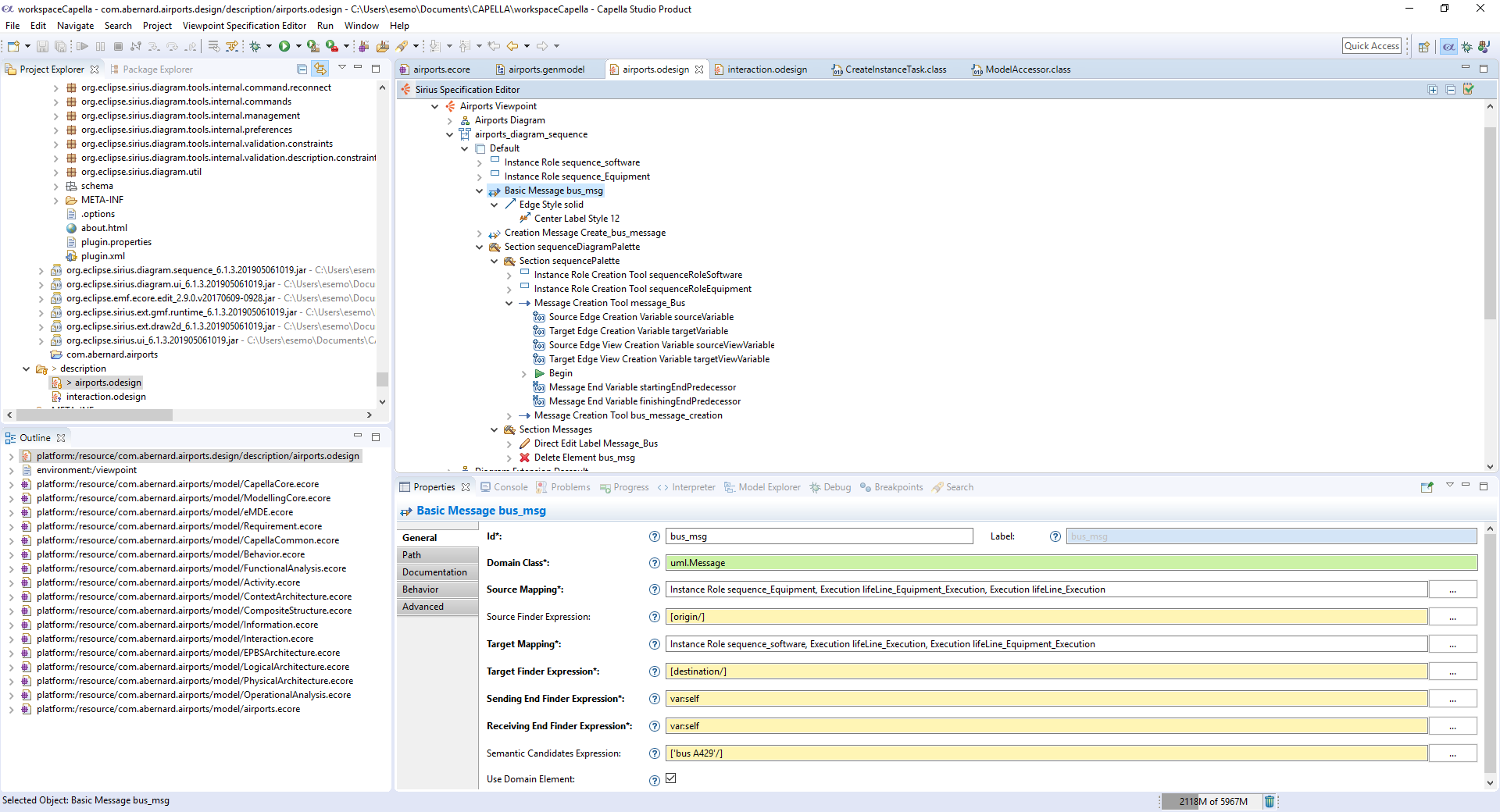This screenshot has width=1500, height=812.
Task: Click browse button for Source Mapping
Action: click(x=1452, y=589)
